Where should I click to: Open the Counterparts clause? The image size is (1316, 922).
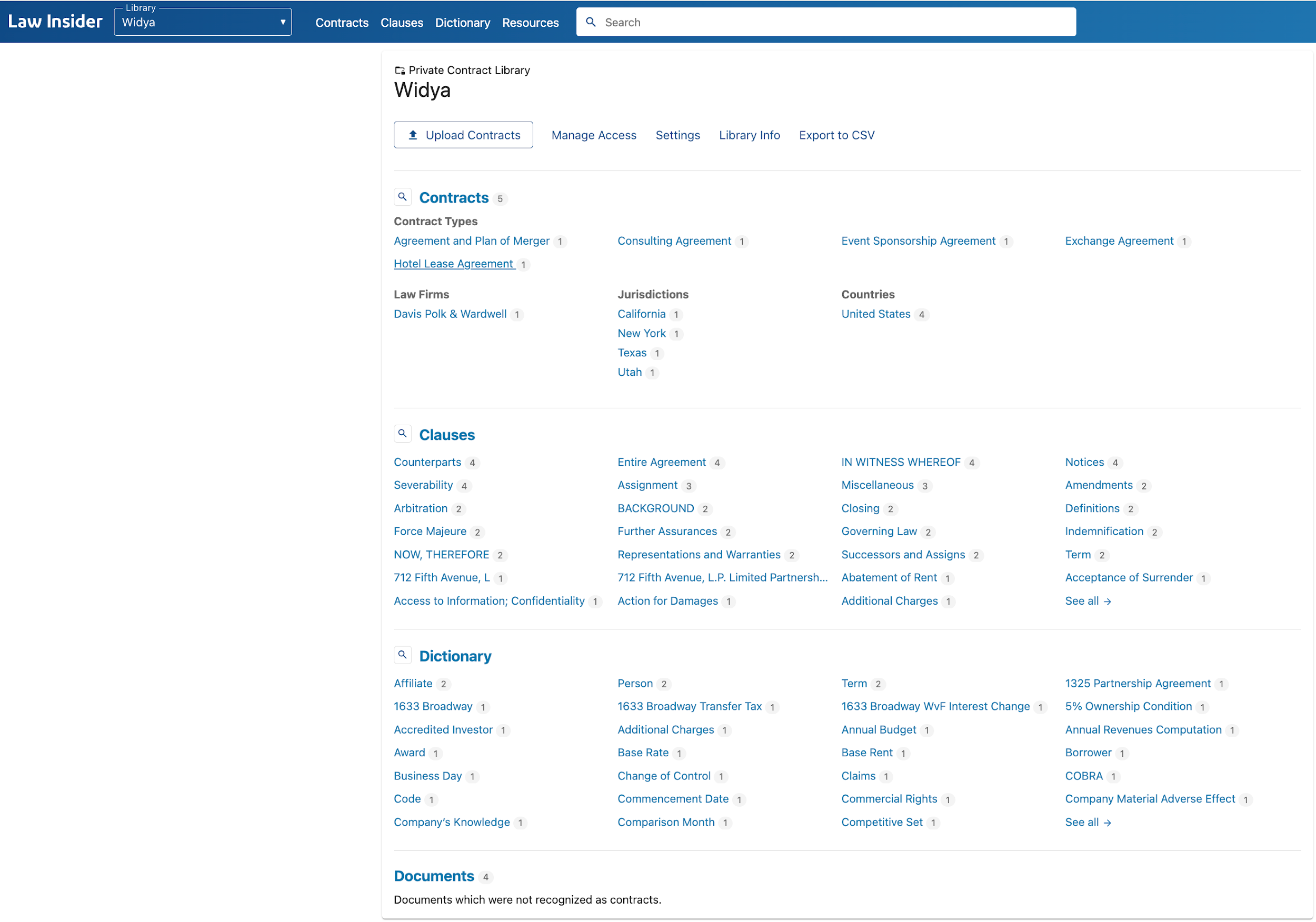(427, 463)
